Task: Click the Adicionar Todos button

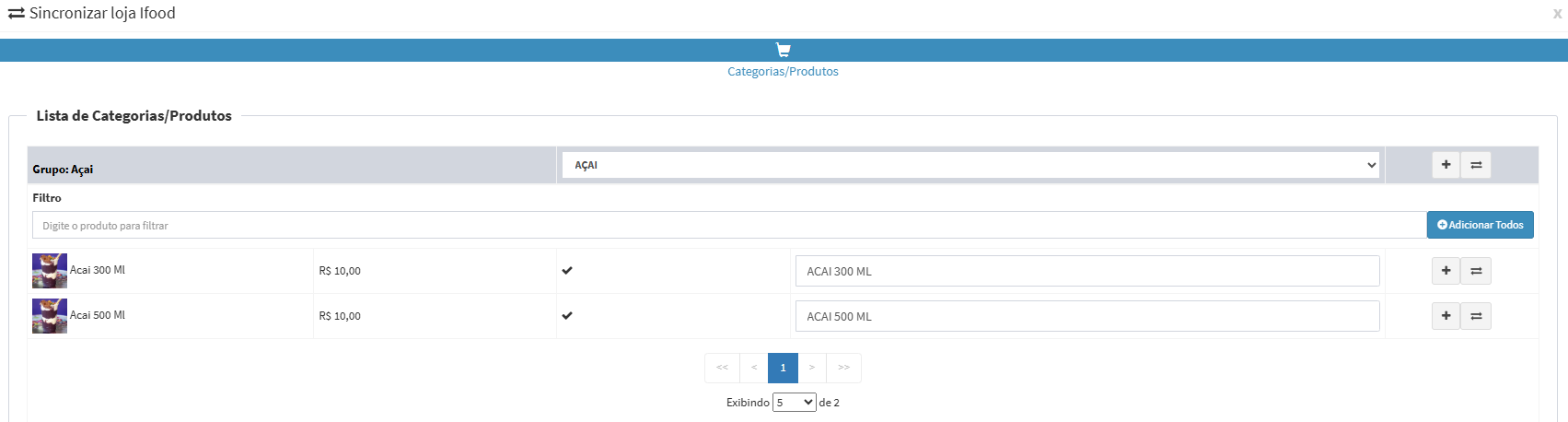Action: pyautogui.click(x=1481, y=225)
